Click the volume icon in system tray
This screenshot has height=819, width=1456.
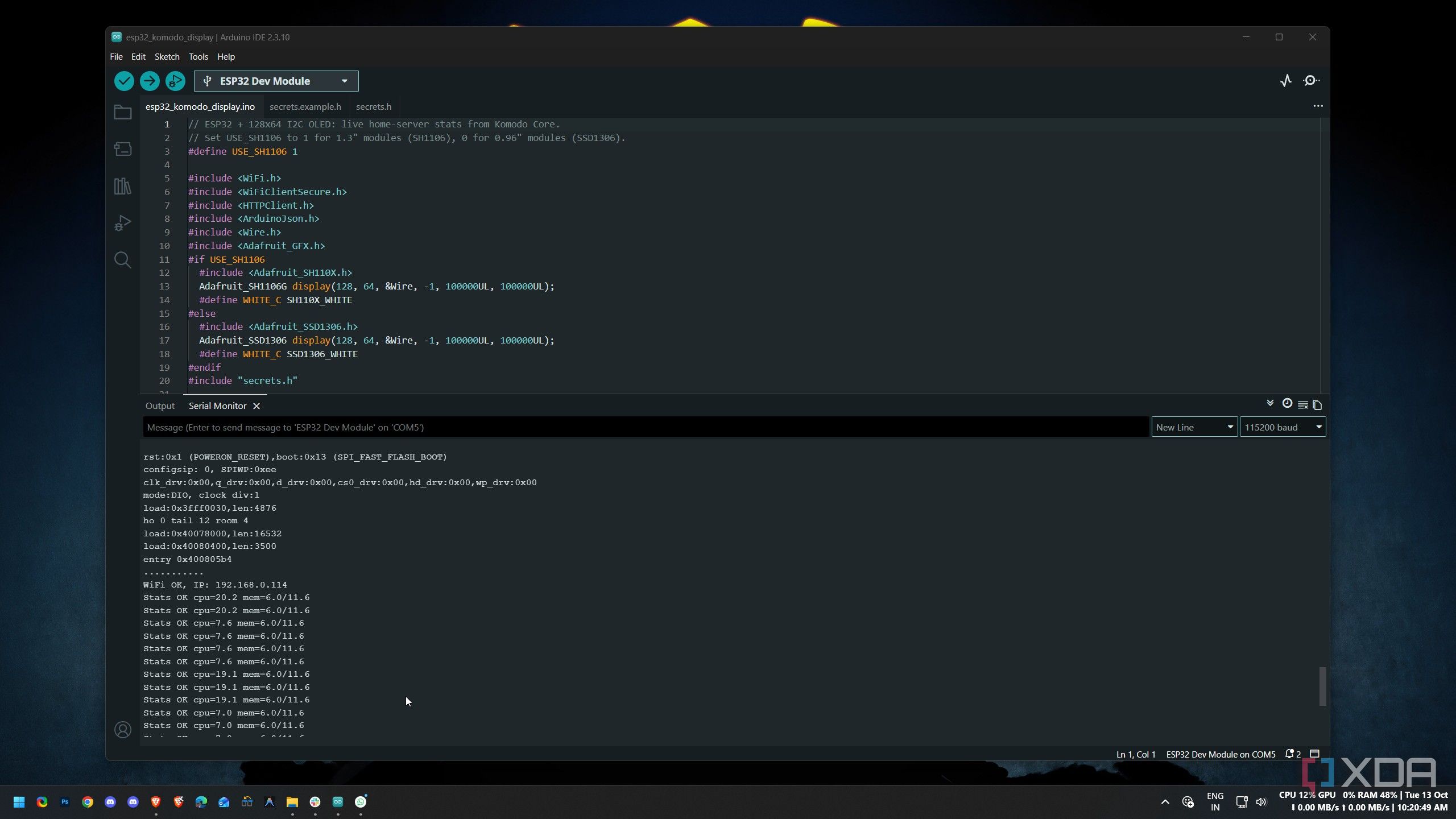coord(1261,802)
